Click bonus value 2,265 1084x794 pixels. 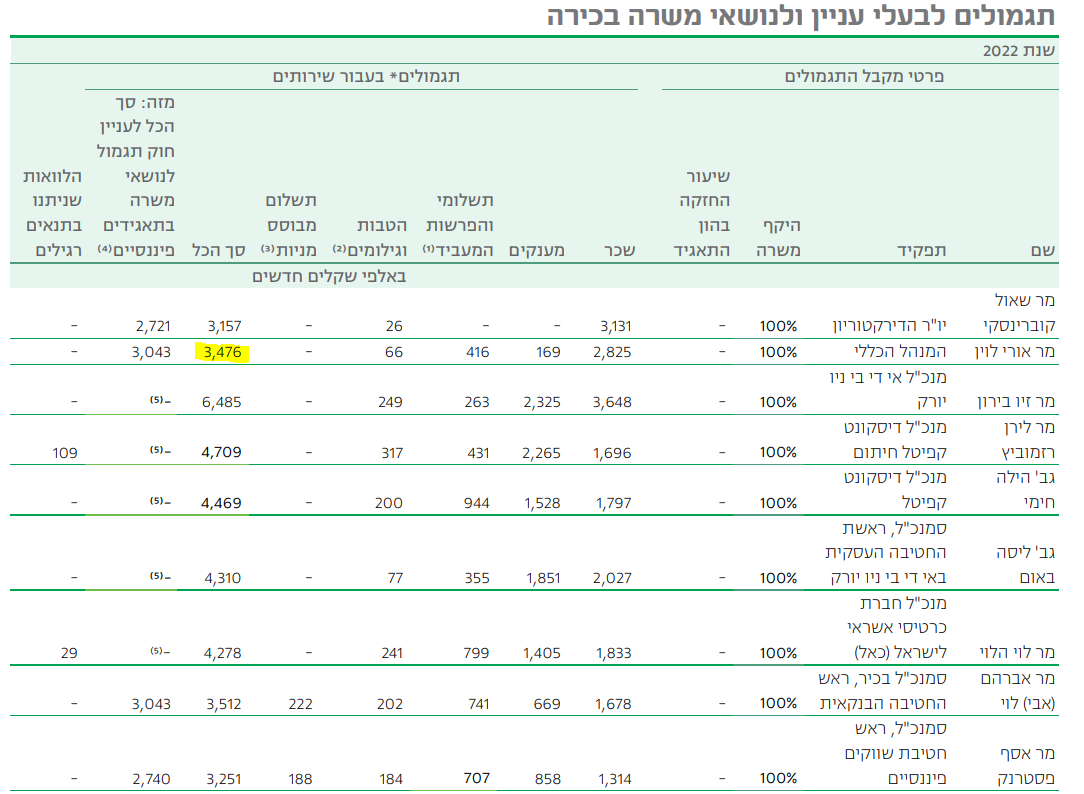(x=541, y=453)
